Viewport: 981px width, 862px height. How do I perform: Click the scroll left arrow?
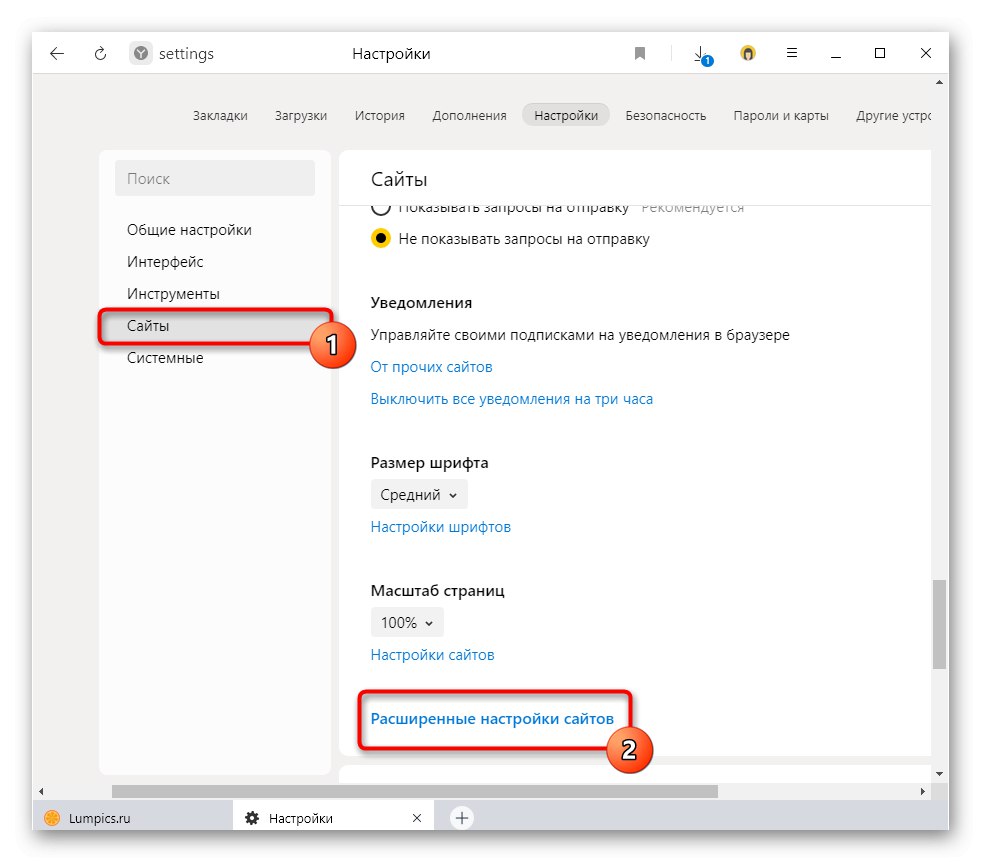click(41, 791)
